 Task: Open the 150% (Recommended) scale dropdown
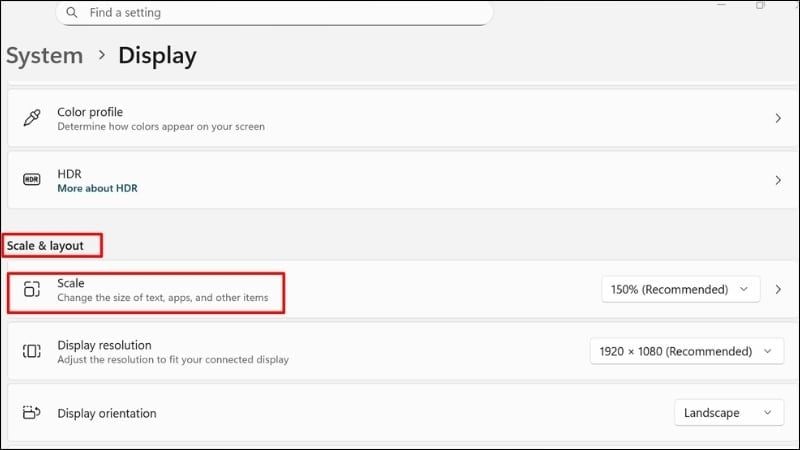click(680, 290)
